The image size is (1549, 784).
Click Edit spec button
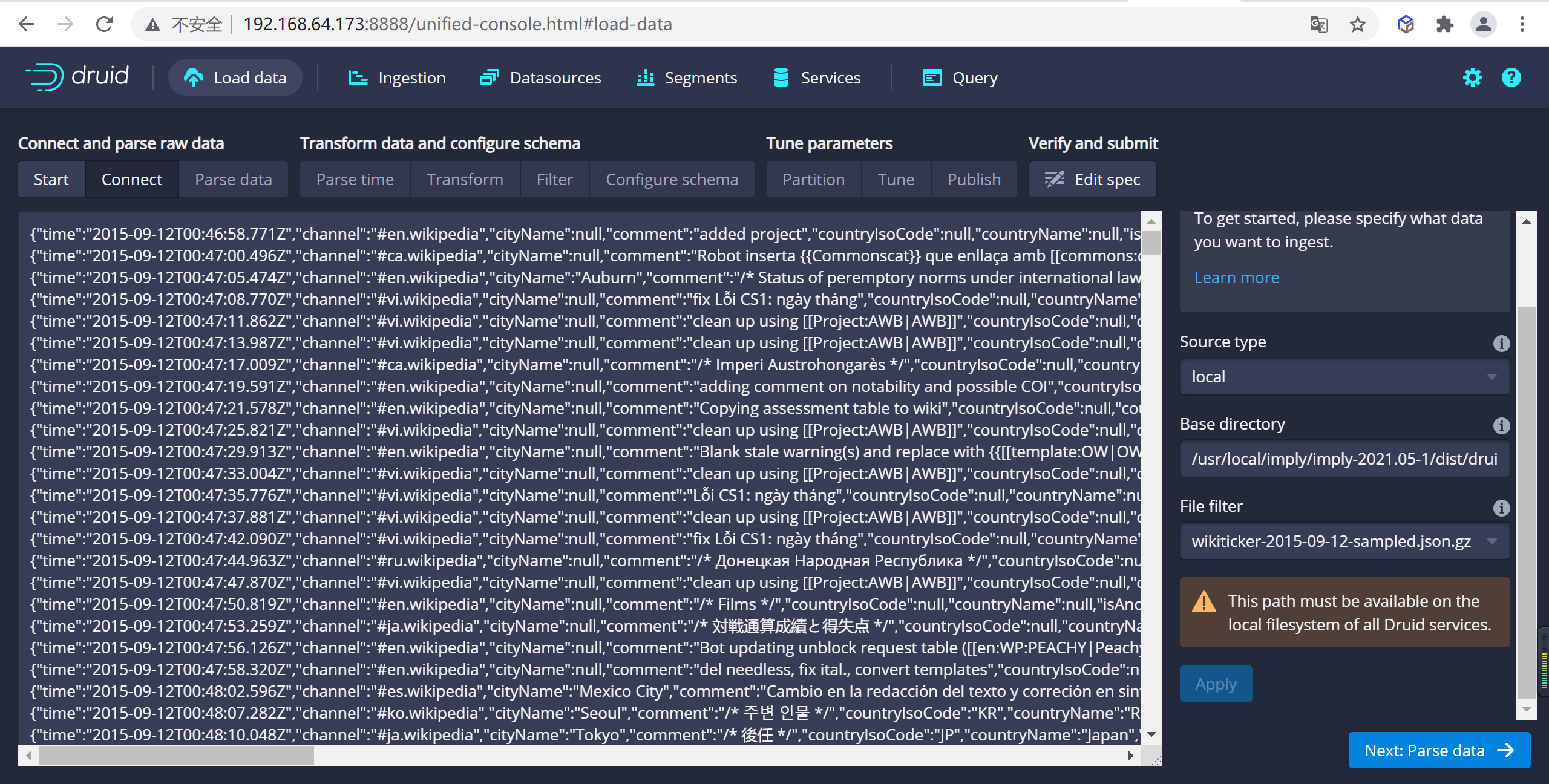point(1093,179)
